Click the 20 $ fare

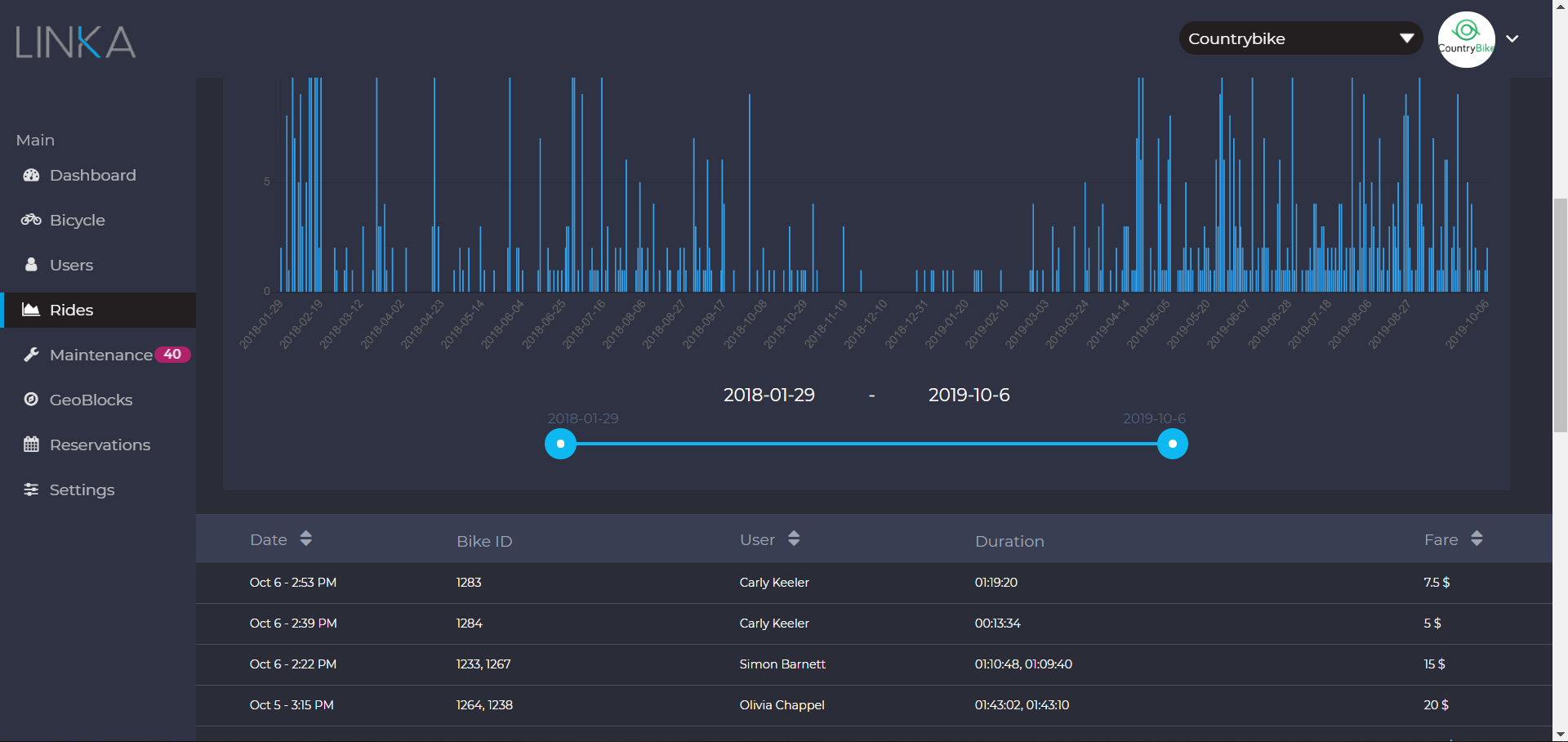pyautogui.click(x=1436, y=705)
